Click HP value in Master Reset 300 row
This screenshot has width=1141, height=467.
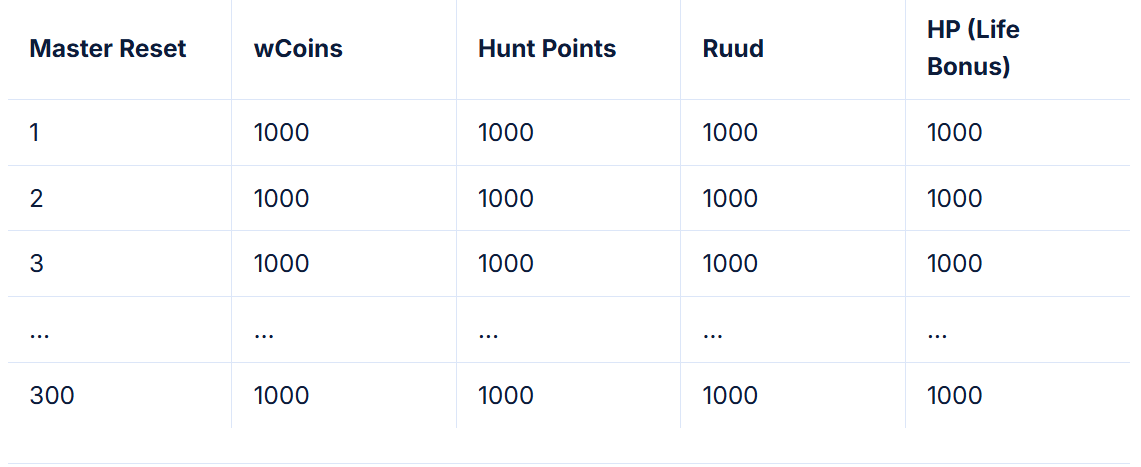pos(955,396)
